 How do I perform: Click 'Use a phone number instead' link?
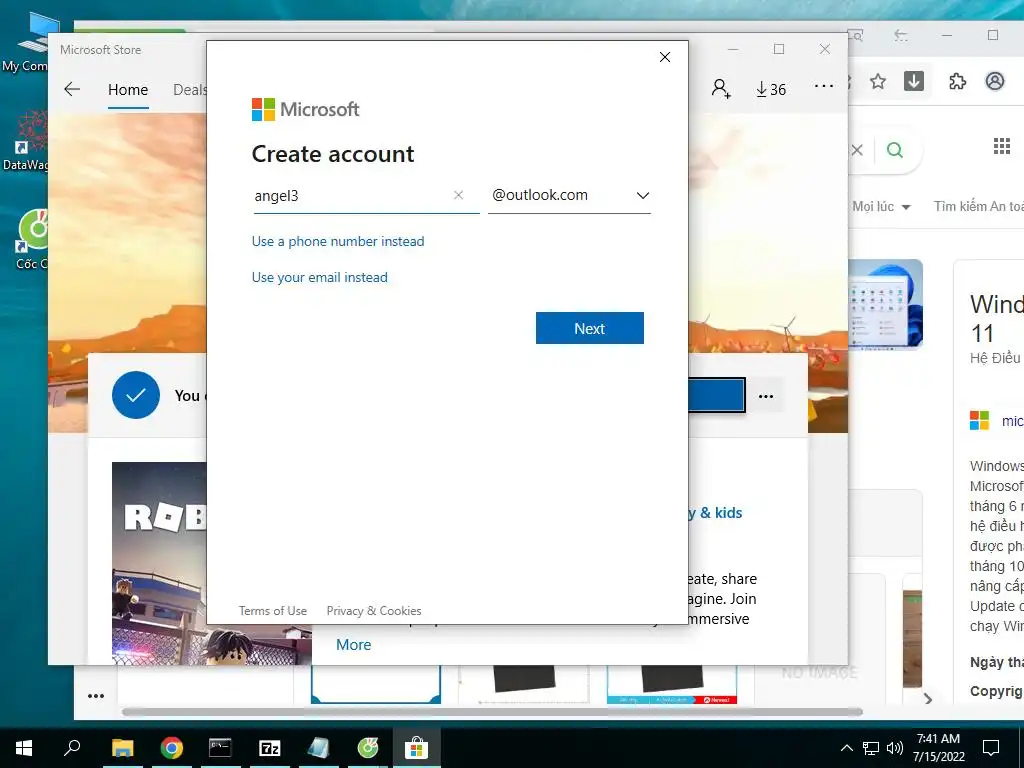[x=338, y=242]
